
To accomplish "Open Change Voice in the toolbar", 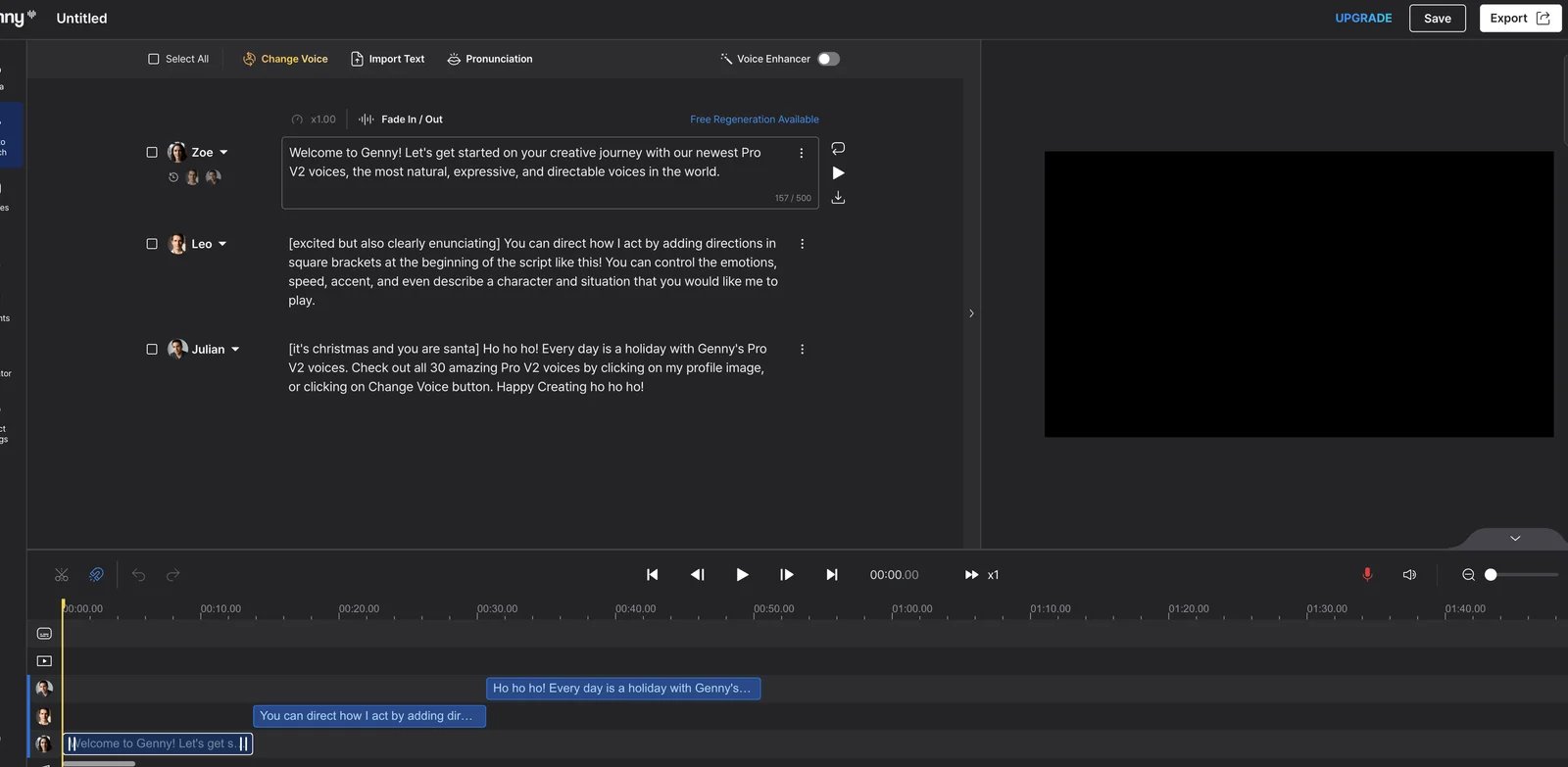I will [x=285, y=59].
